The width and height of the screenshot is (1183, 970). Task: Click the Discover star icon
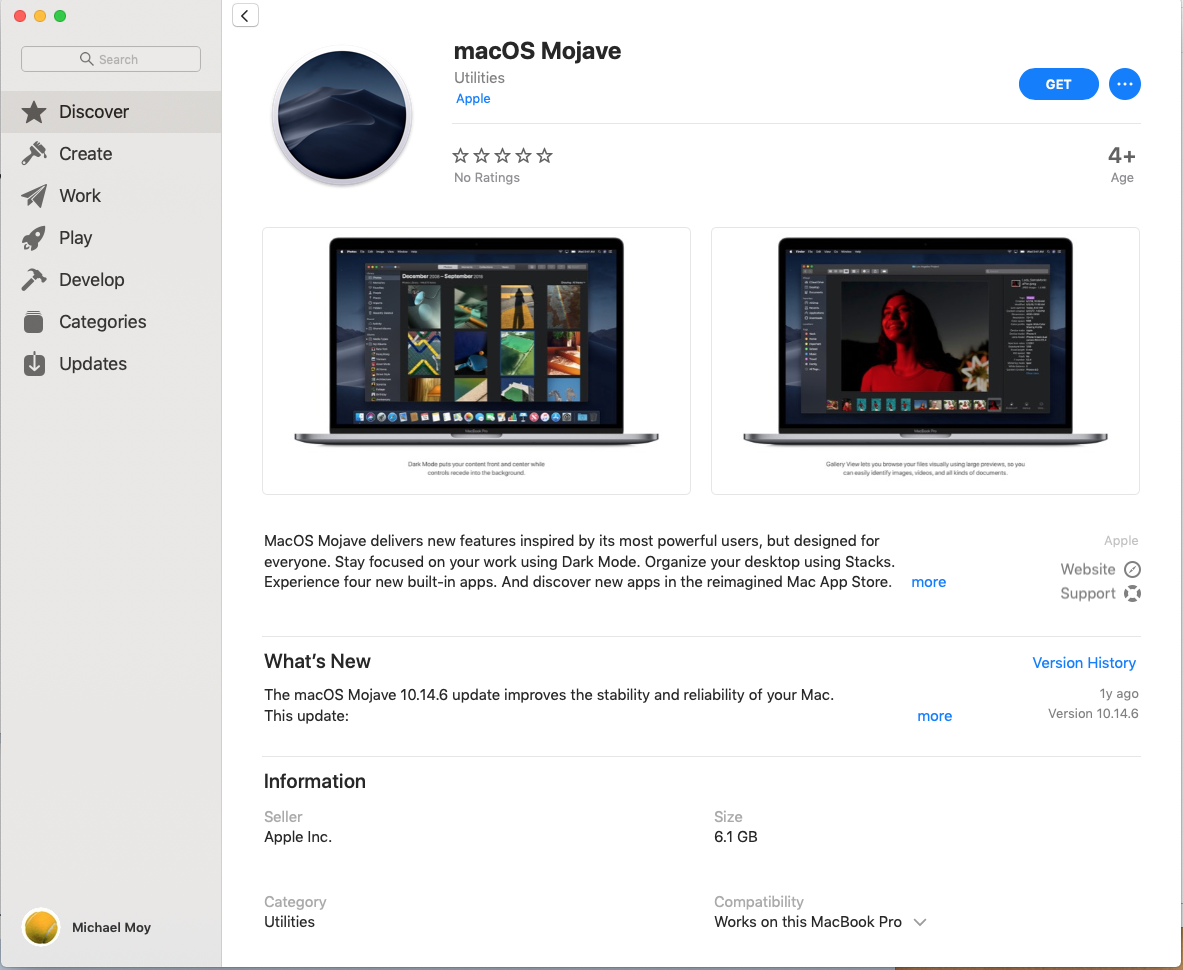pyautogui.click(x=34, y=112)
